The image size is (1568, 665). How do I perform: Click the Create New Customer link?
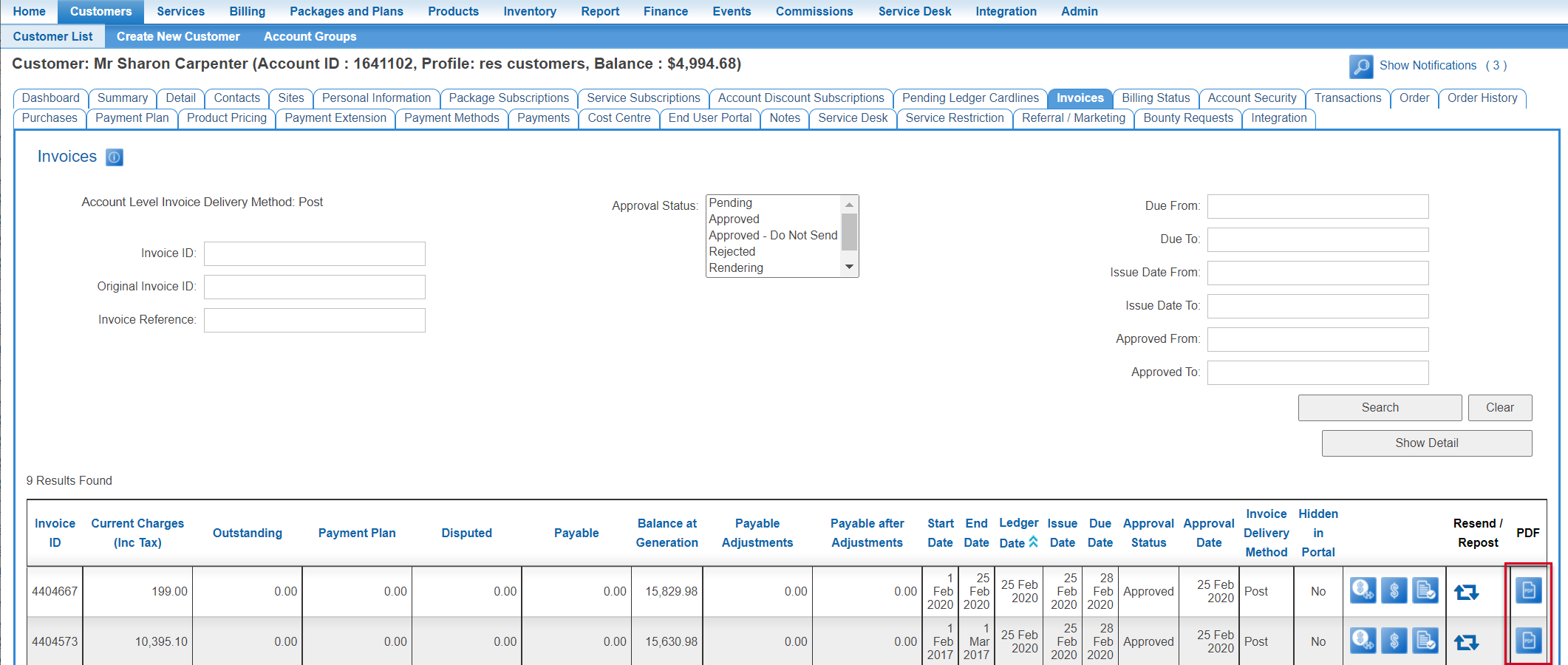click(x=178, y=37)
